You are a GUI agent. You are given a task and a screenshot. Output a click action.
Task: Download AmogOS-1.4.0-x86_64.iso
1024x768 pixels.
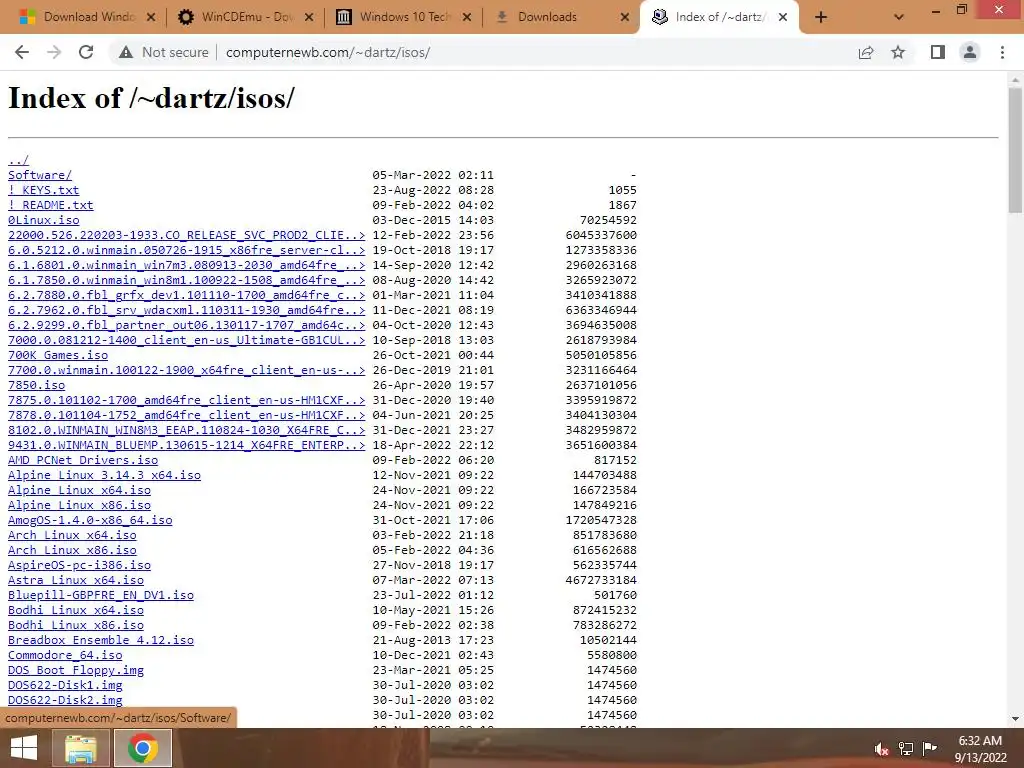[90, 520]
